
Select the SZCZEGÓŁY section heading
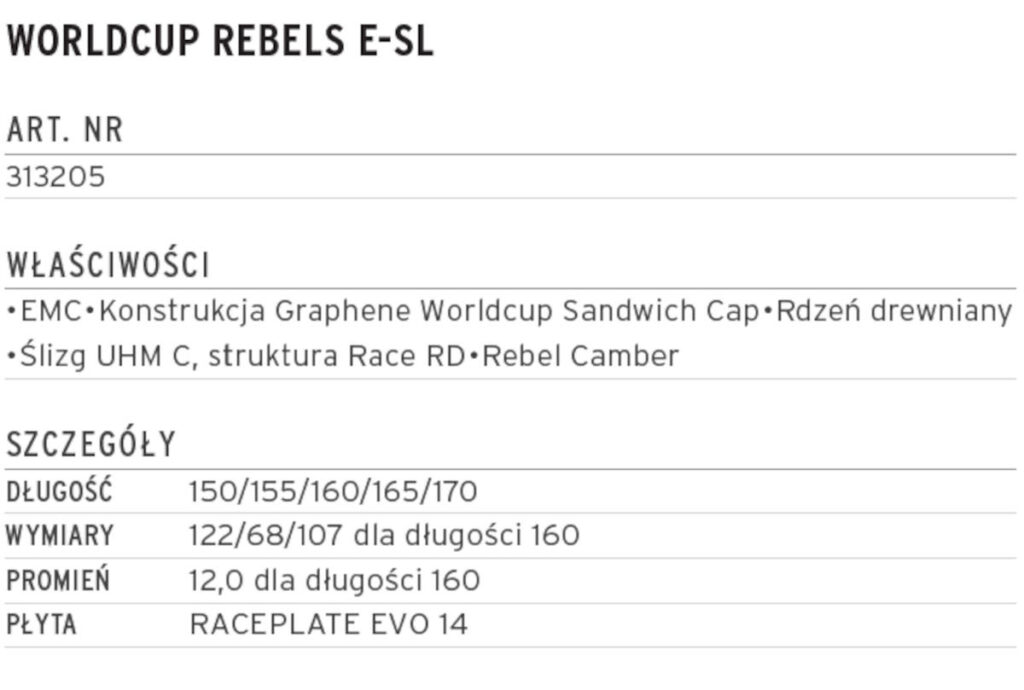coord(91,445)
